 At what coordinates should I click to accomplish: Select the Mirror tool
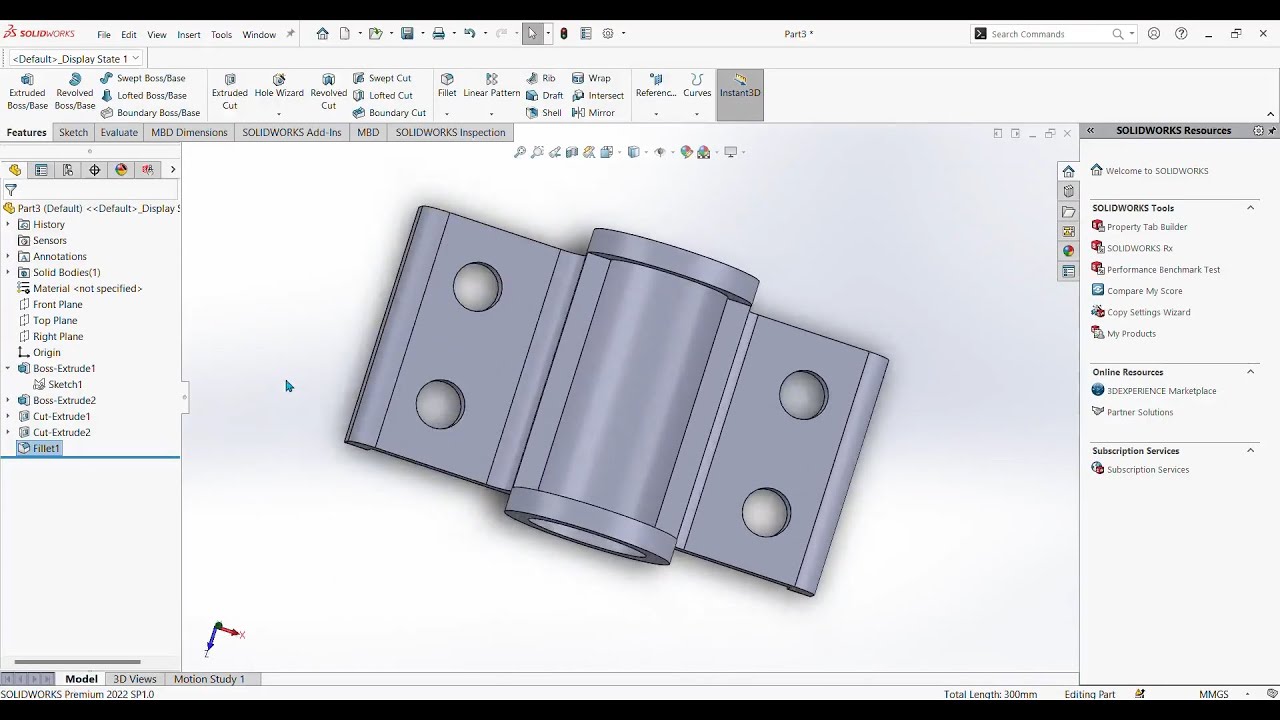coord(593,112)
